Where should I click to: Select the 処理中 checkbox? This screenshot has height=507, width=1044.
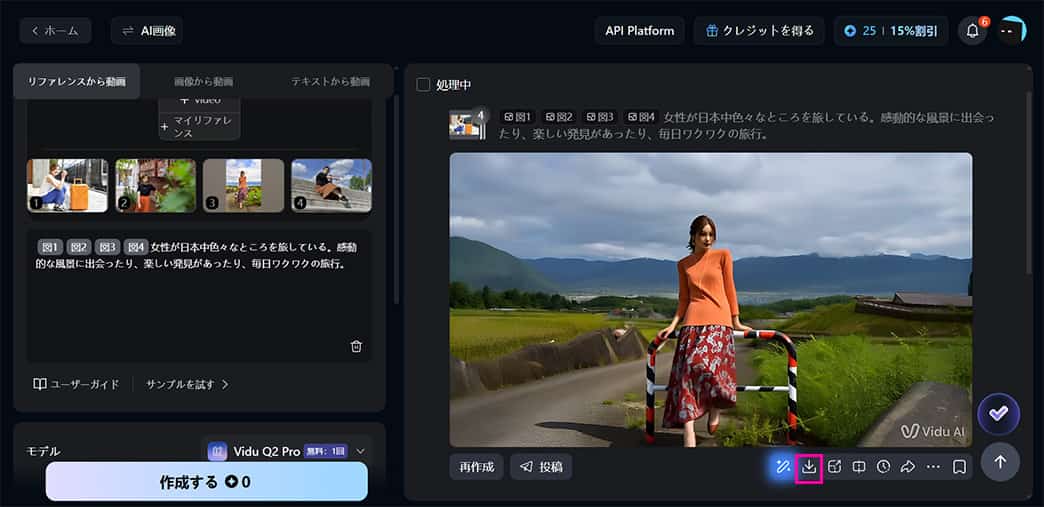tap(423, 85)
